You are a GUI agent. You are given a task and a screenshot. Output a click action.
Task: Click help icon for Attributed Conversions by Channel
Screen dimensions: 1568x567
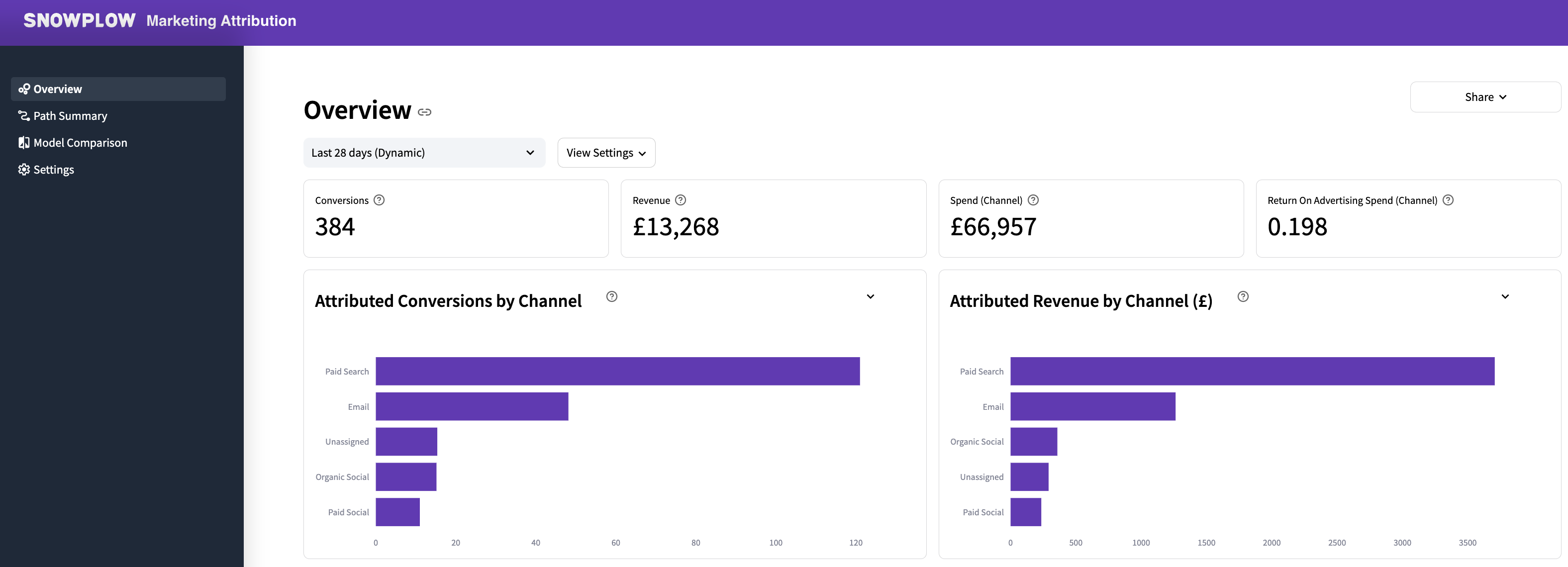click(612, 296)
